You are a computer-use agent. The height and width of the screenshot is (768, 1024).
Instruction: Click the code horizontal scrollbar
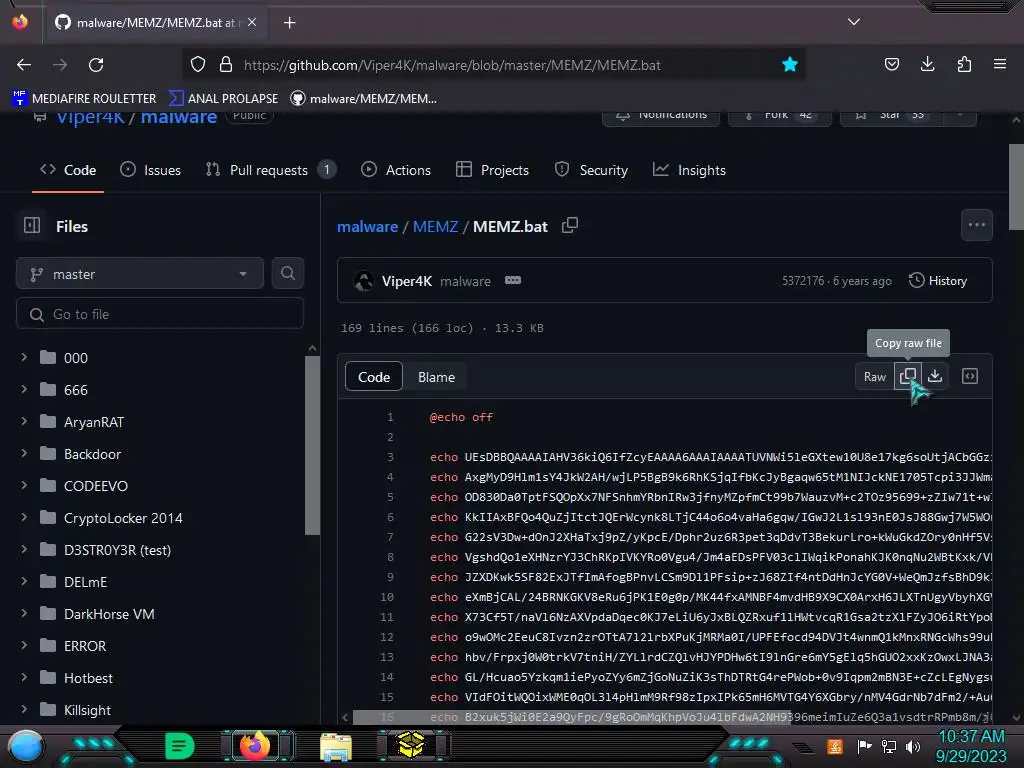(571, 717)
